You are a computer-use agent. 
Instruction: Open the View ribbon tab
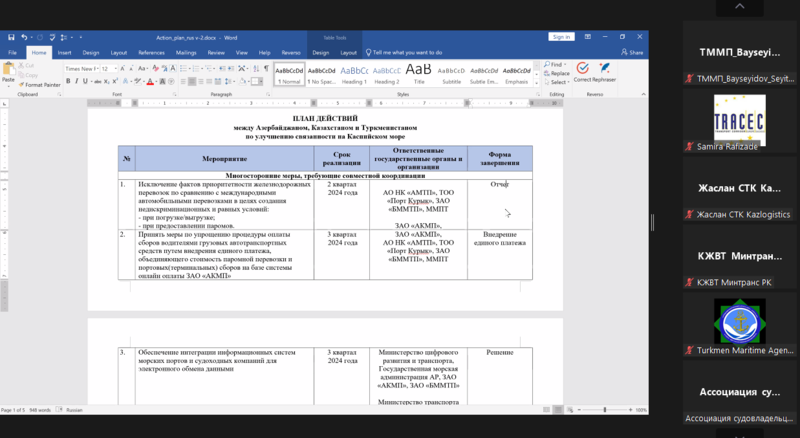click(242, 52)
